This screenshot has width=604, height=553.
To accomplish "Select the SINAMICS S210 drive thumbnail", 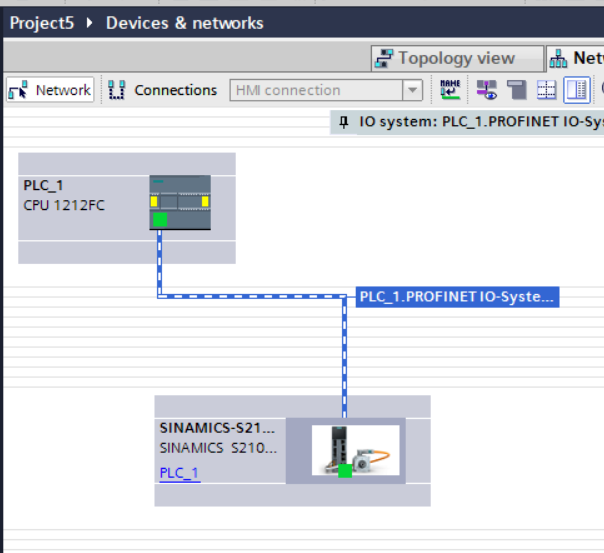I will pos(356,450).
